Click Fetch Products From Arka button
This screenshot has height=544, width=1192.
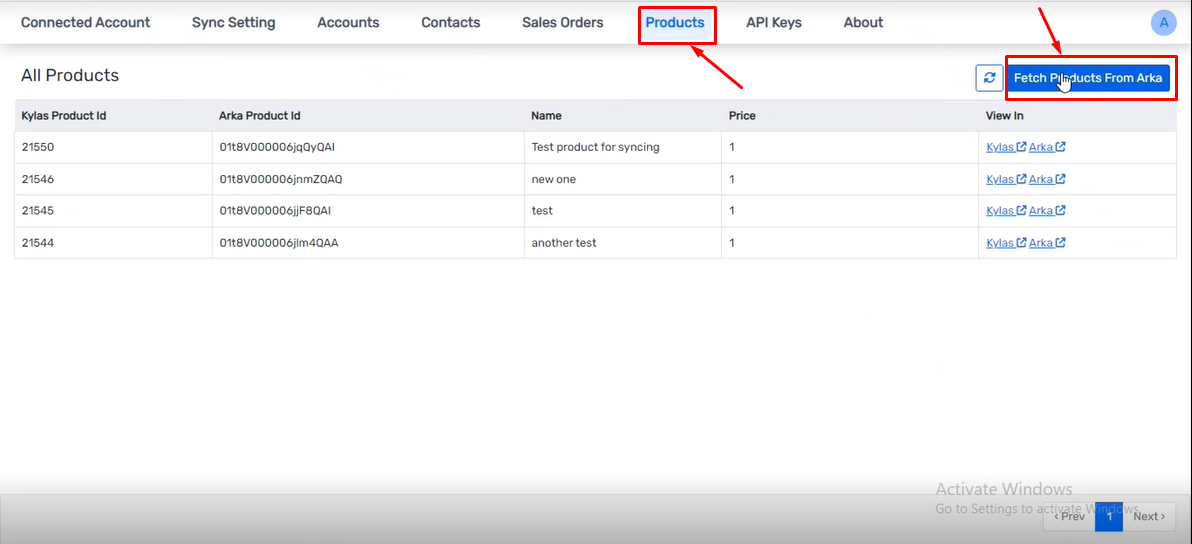[x=1088, y=77]
